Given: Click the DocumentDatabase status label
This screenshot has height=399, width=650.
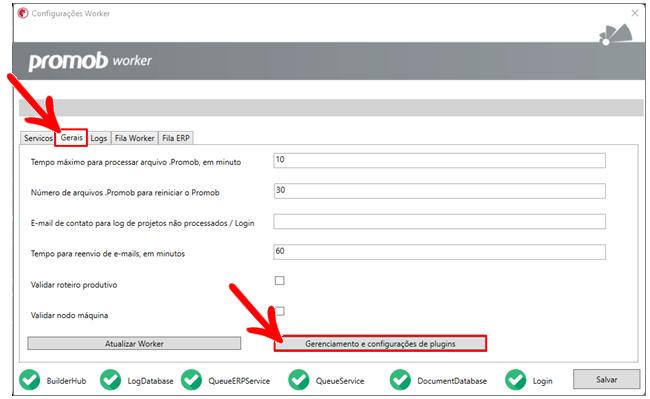Looking at the screenshot, I should [452, 381].
